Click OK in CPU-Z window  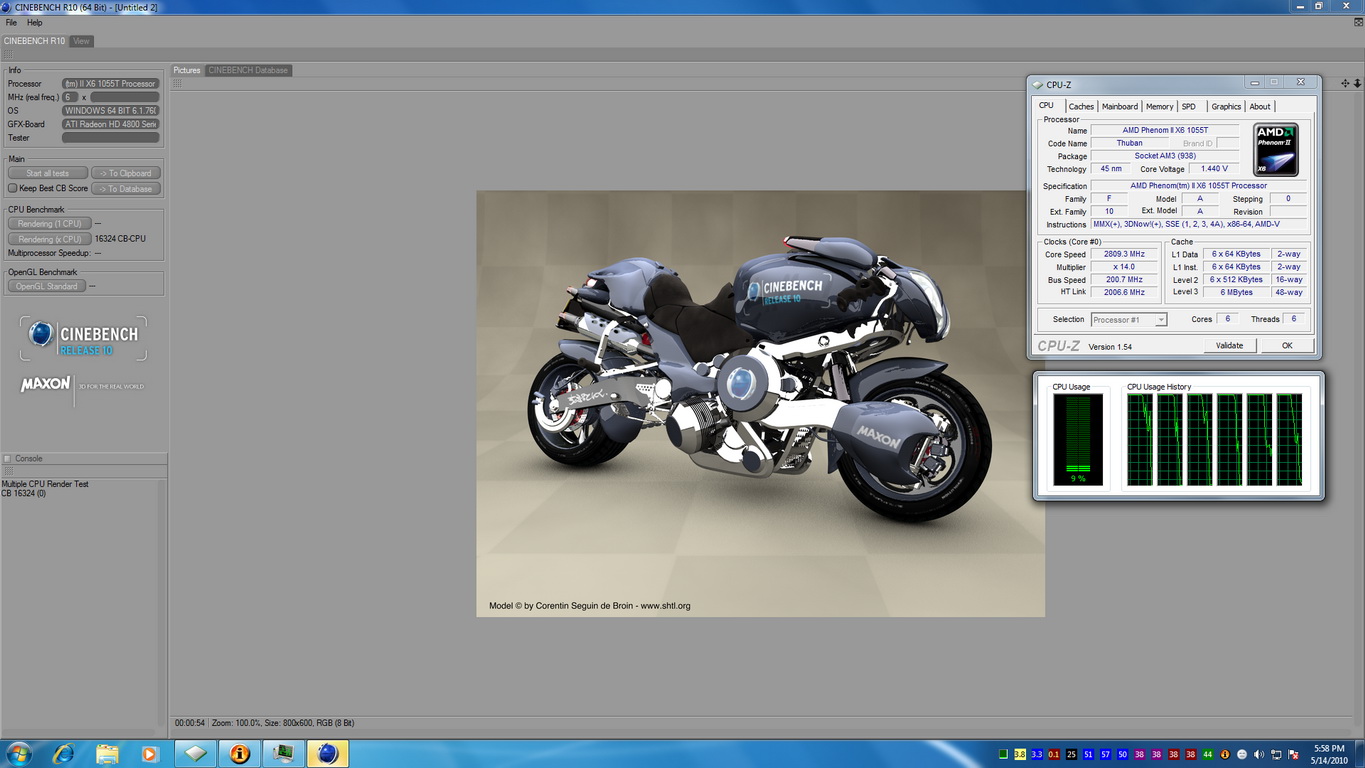(1287, 345)
